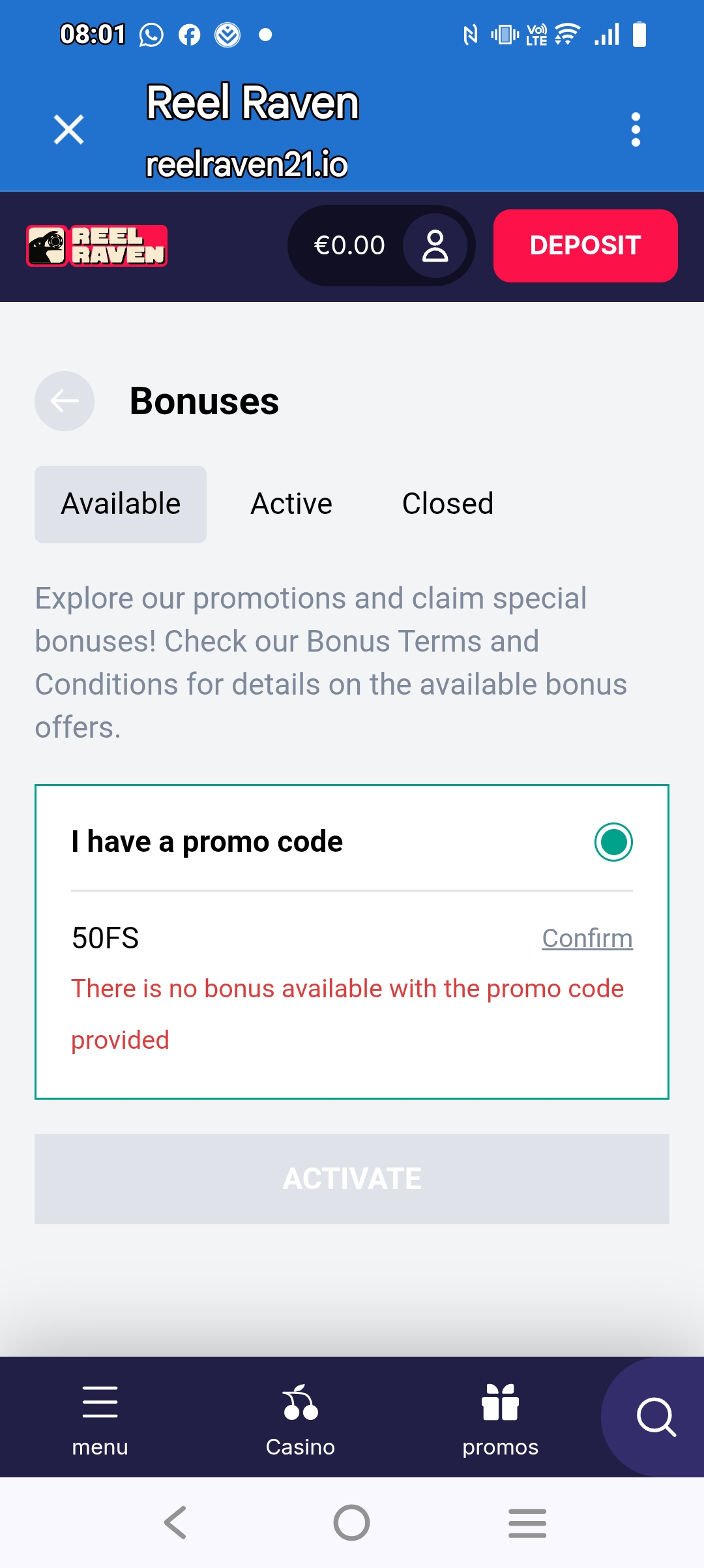Screen dimensions: 704x1568
Task: Open the hamburger menu icon
Action: pos(100,1402)
